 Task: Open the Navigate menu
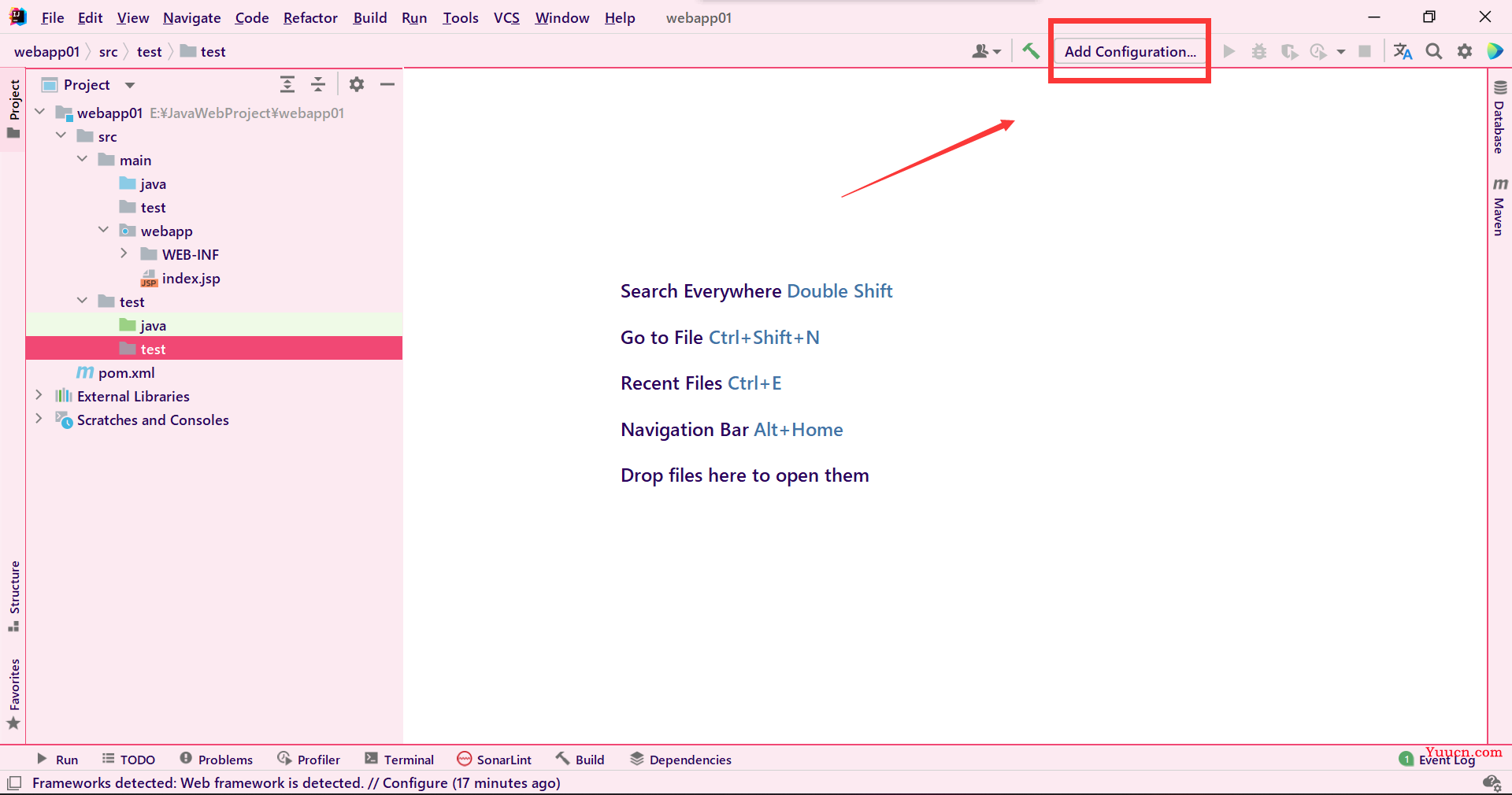[x=192, y=17]
